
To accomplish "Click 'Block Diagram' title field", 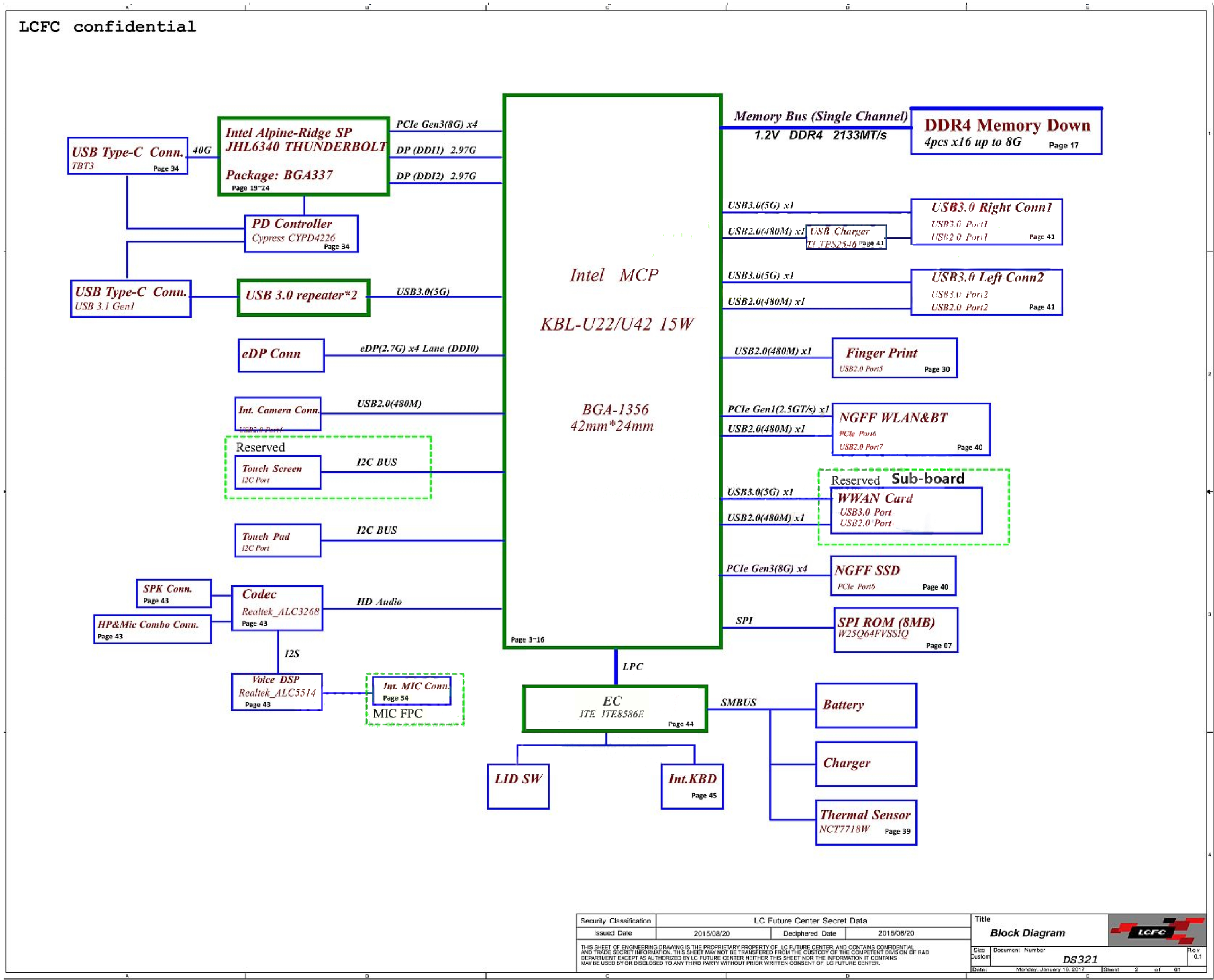I will [1027, 933].
